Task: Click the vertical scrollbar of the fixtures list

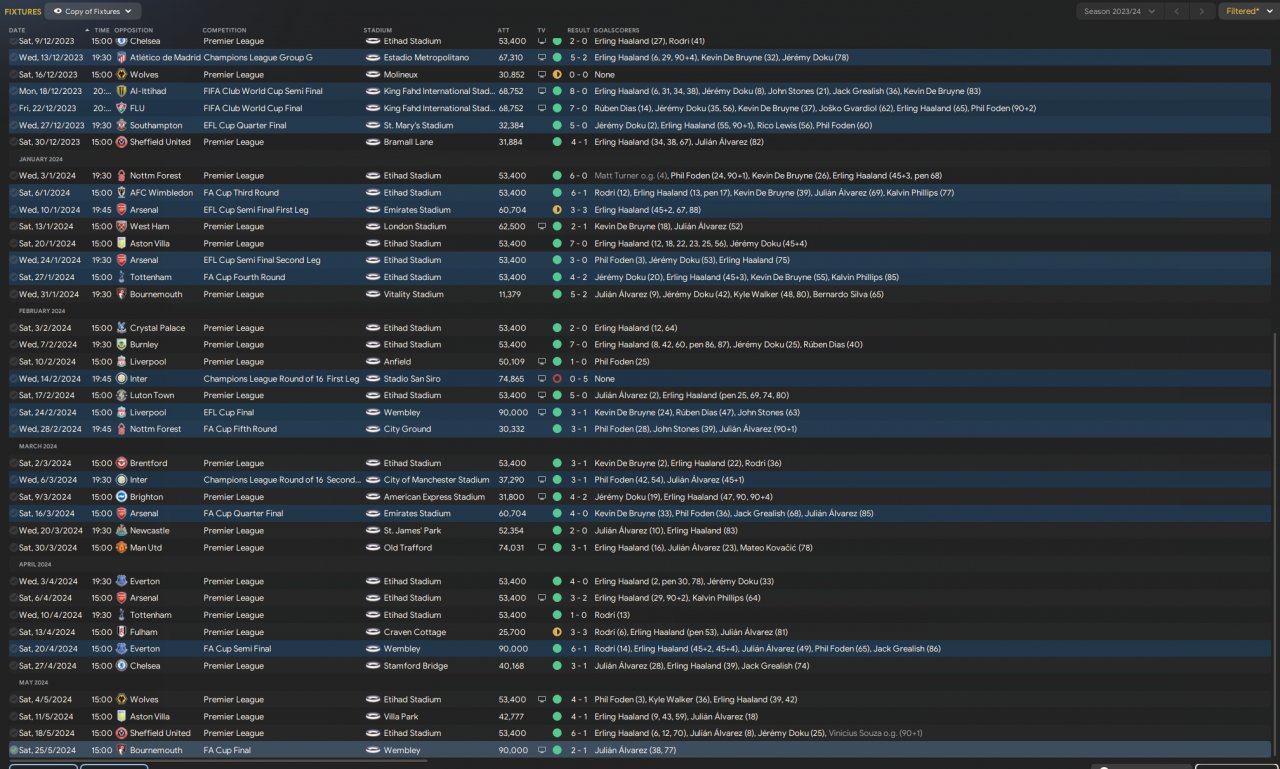Action: [1275, 545]
